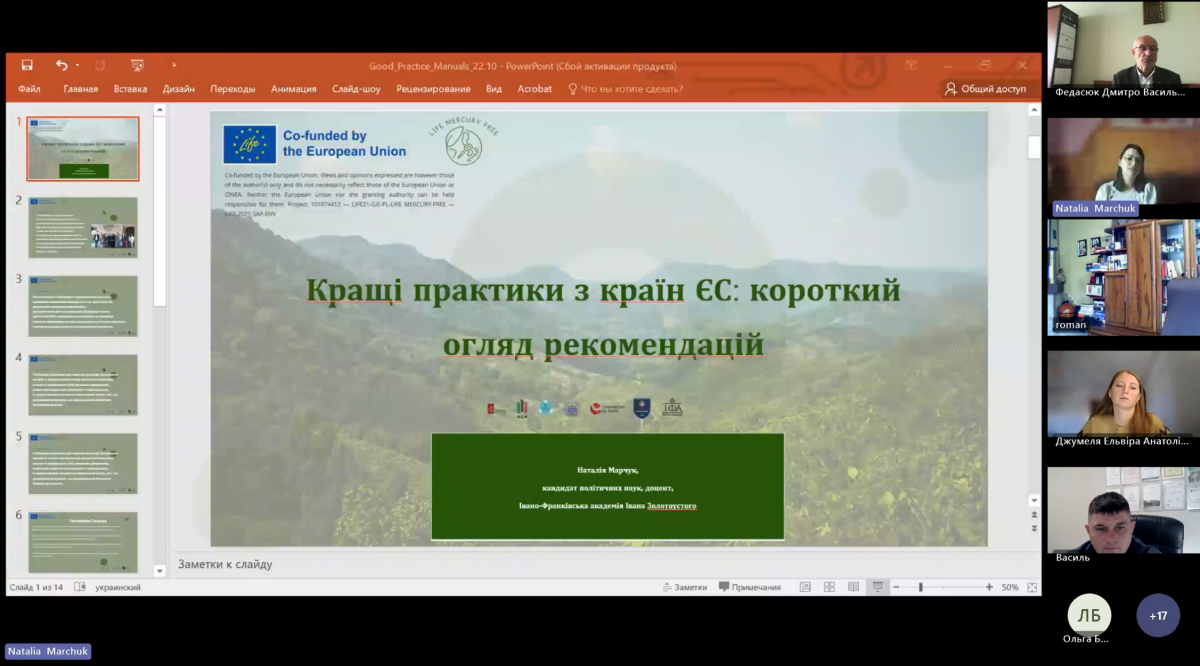Save the presentation via Quick Access Toolbar
This screenshot has height=666, width=1200.
[x=27, y=65]
